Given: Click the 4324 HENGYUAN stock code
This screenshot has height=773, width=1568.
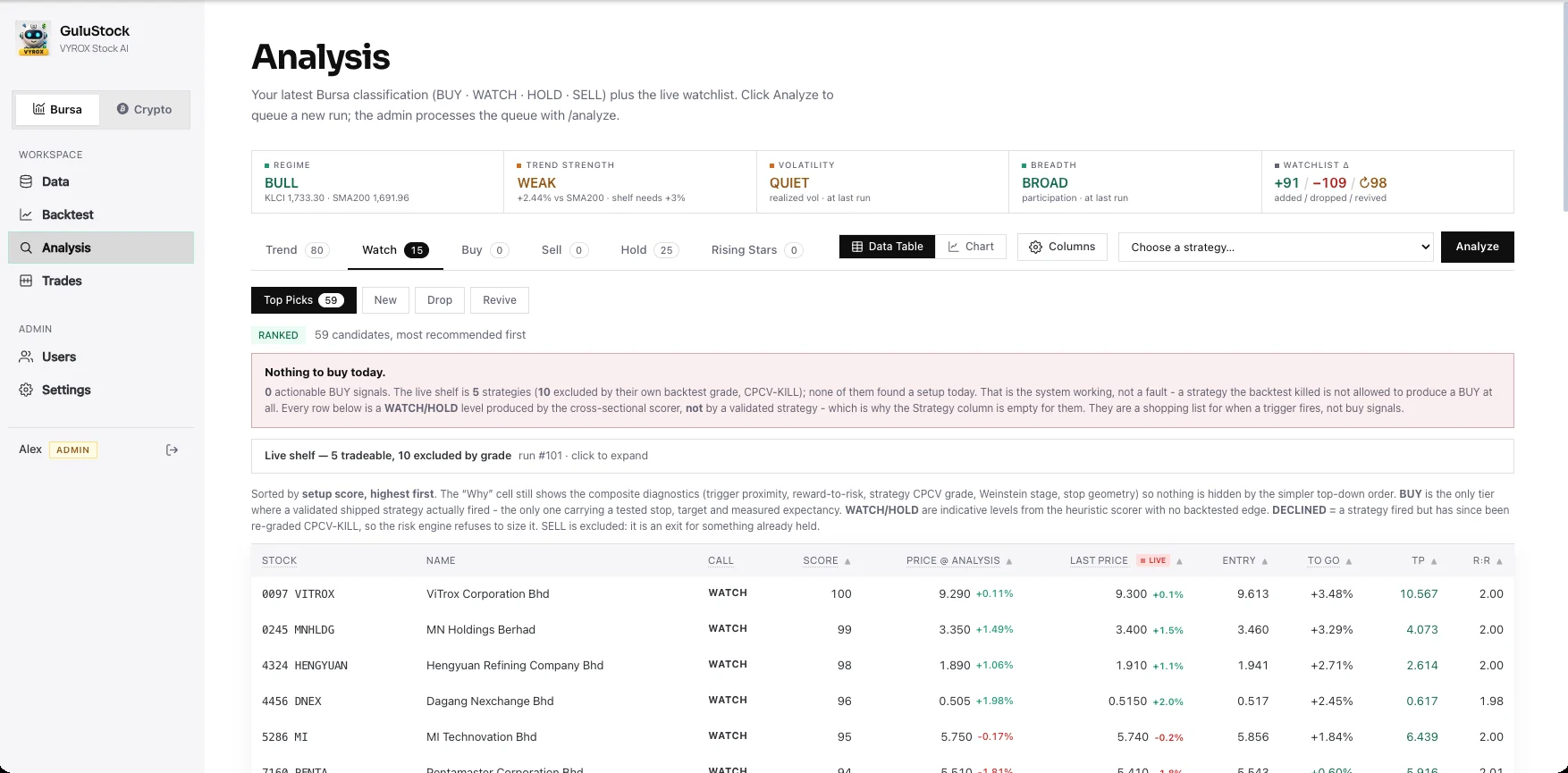Looking at the screenshot, I should 305,665.
